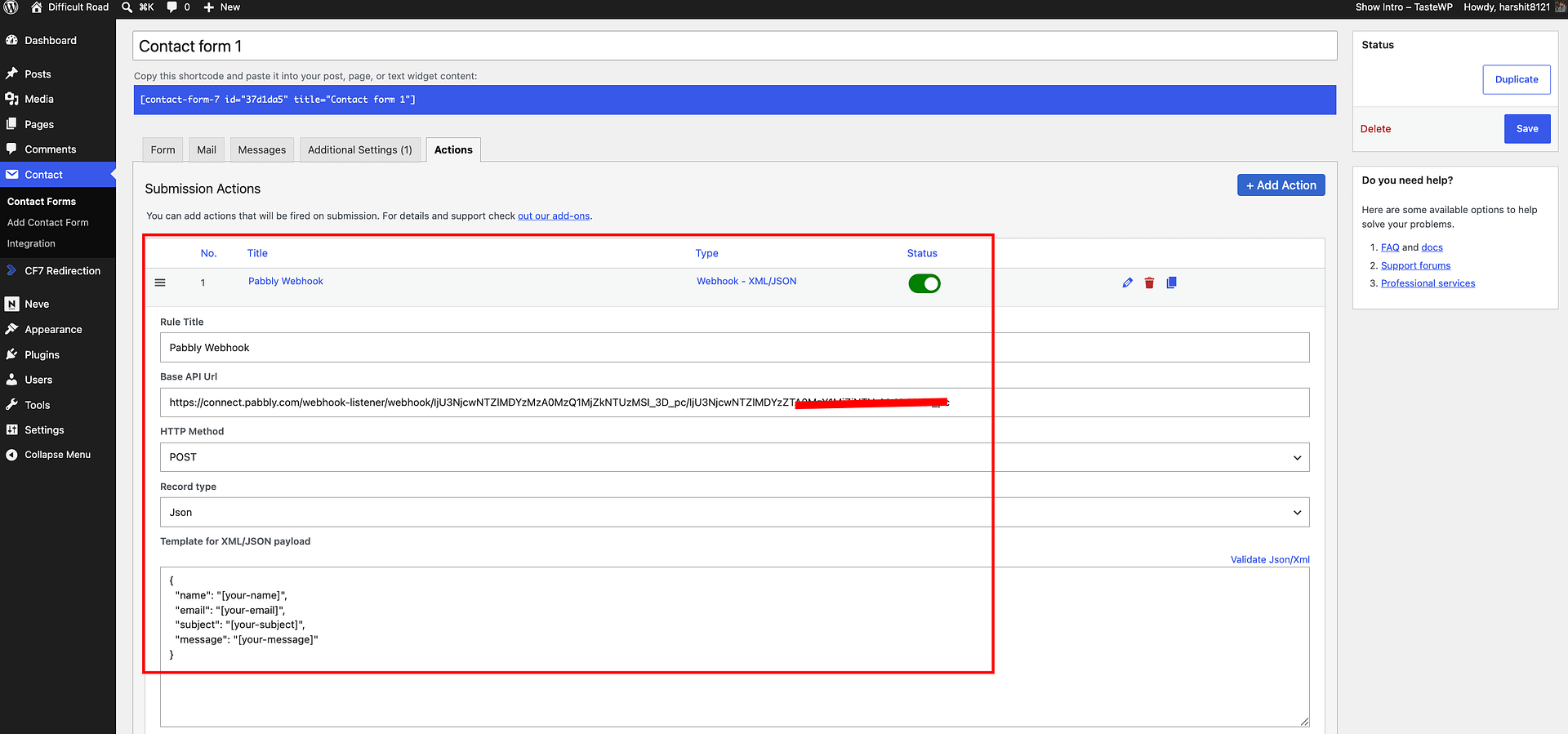Screen dimensions: 1568x734
Task: Open the Difficult Road site home icon
Action: point(37,7)
